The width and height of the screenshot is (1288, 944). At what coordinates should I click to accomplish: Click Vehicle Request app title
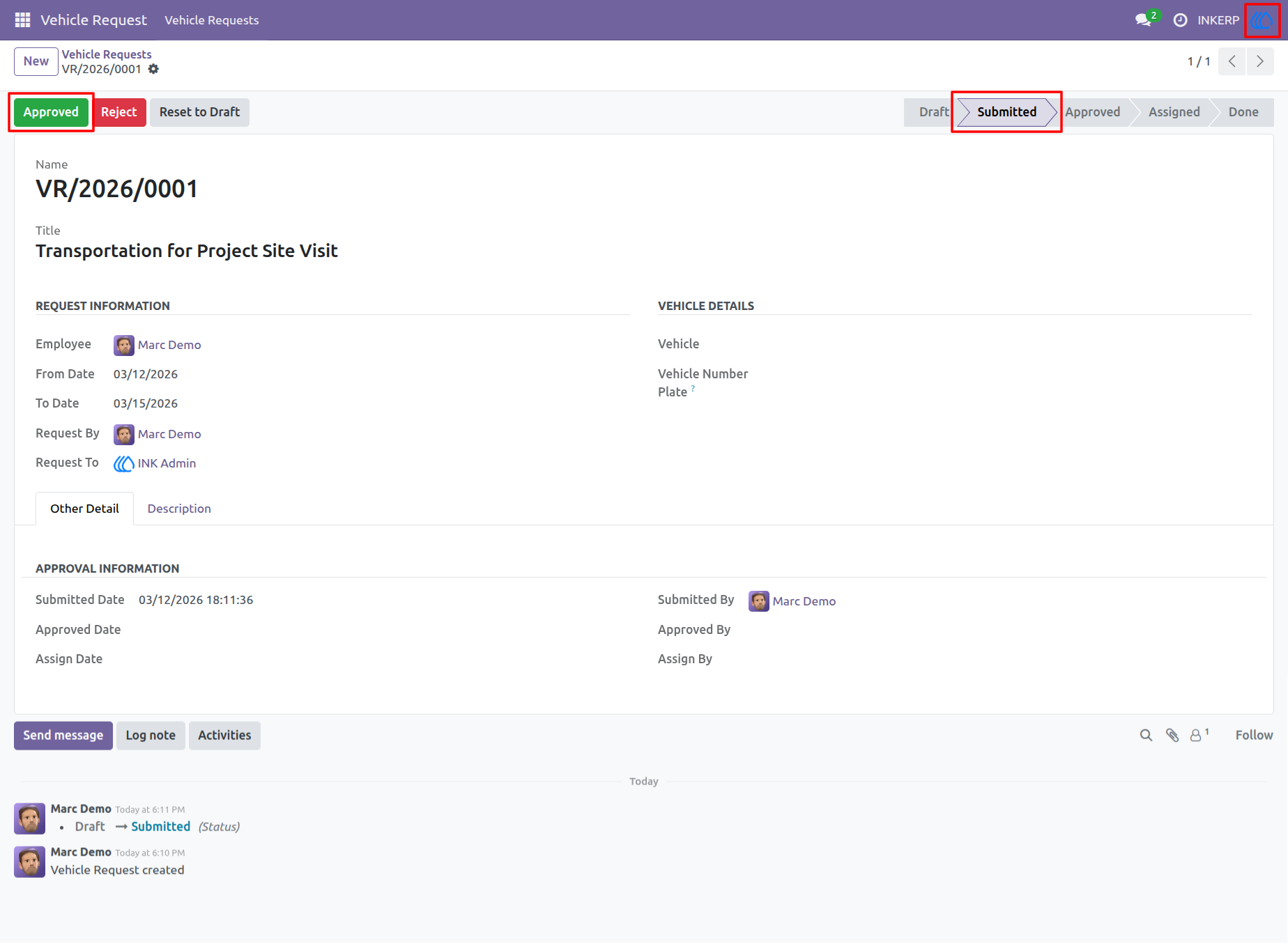point(94,20)
